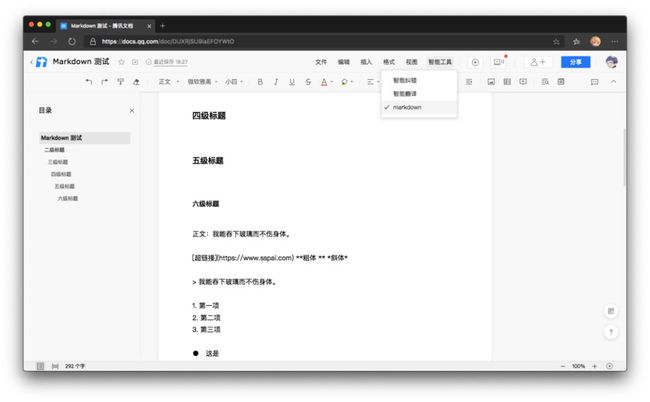The image size is (650, 402).
Task: Insert an image from the toolbar
Action: point(491,82)
